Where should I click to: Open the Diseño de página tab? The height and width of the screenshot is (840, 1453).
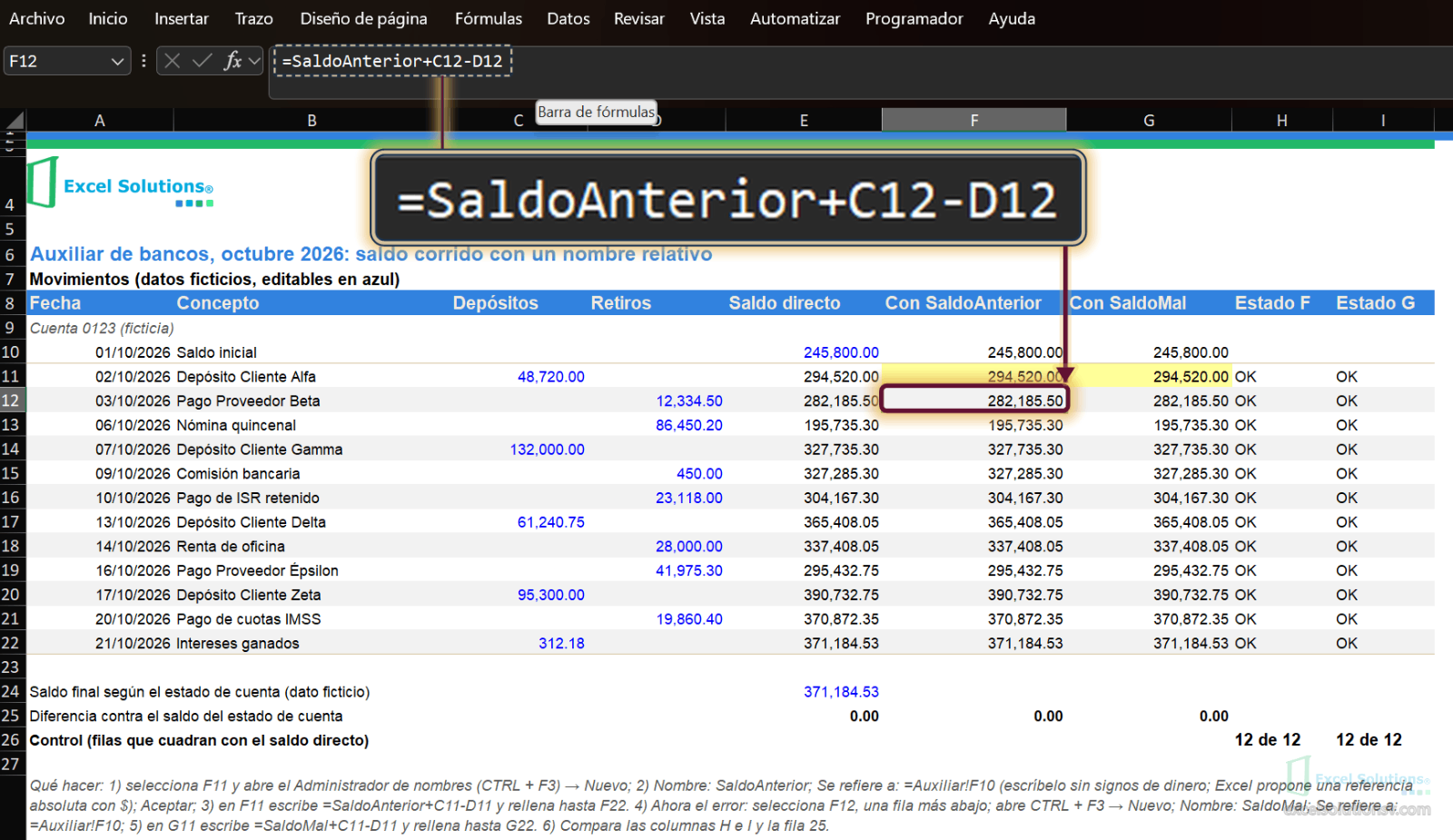[364, 18]
